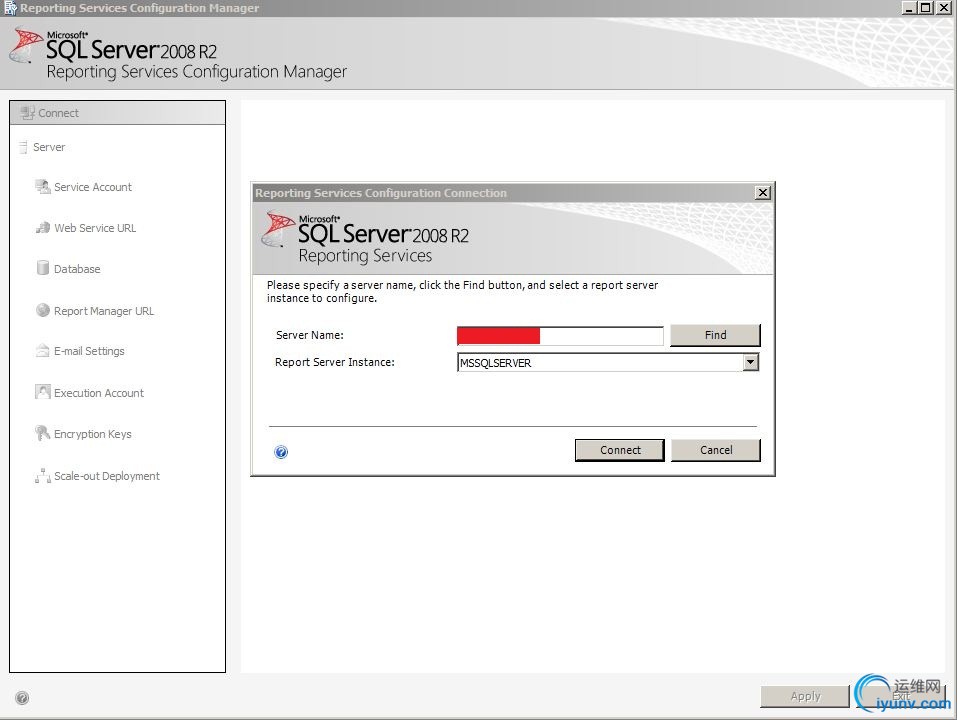Screen dimensions: 957x720
Task: Select Report Manager URL in the sidebar
Action: coord(104,311)
